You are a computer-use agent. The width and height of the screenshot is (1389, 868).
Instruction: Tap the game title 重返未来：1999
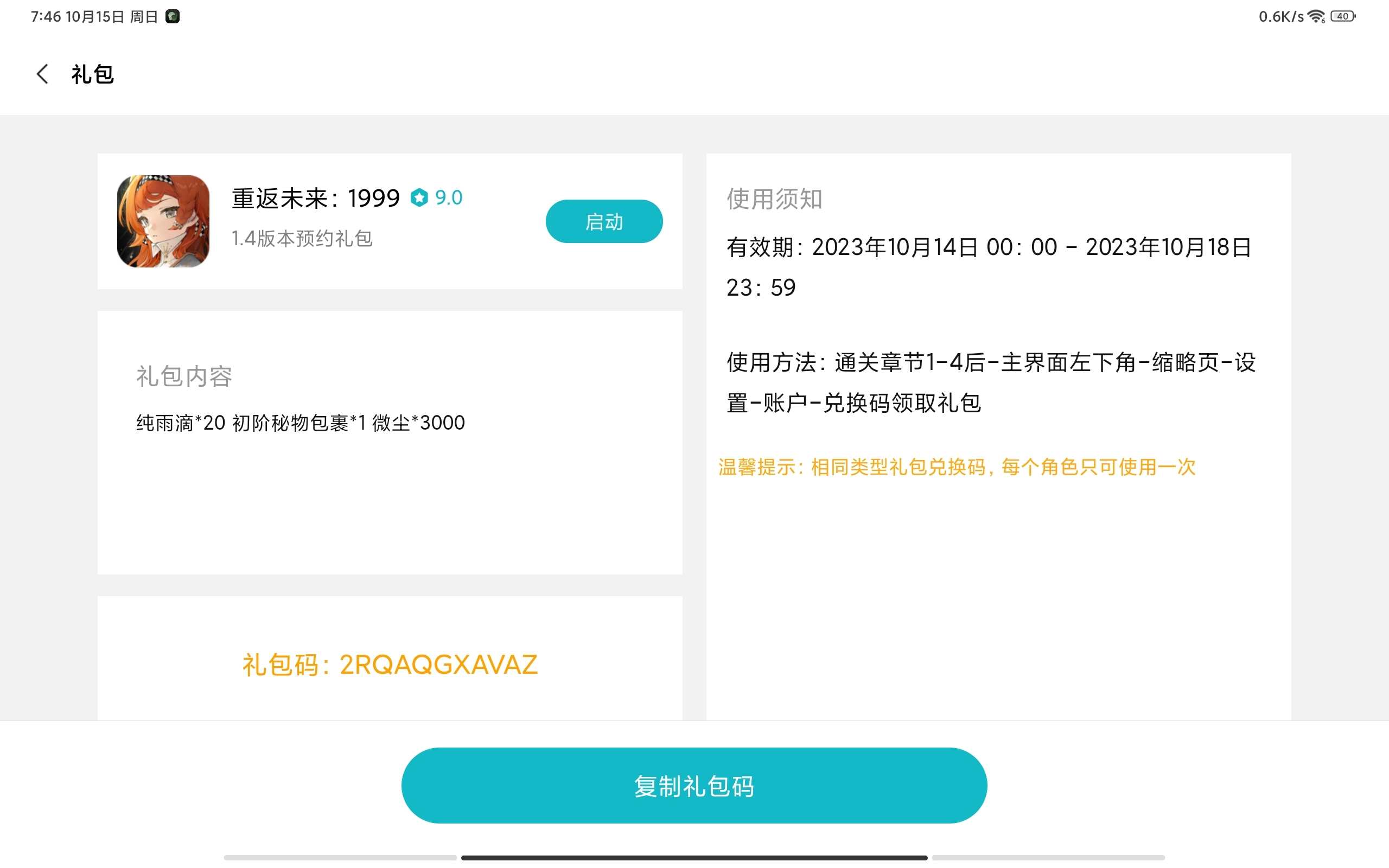coord(315,198)
